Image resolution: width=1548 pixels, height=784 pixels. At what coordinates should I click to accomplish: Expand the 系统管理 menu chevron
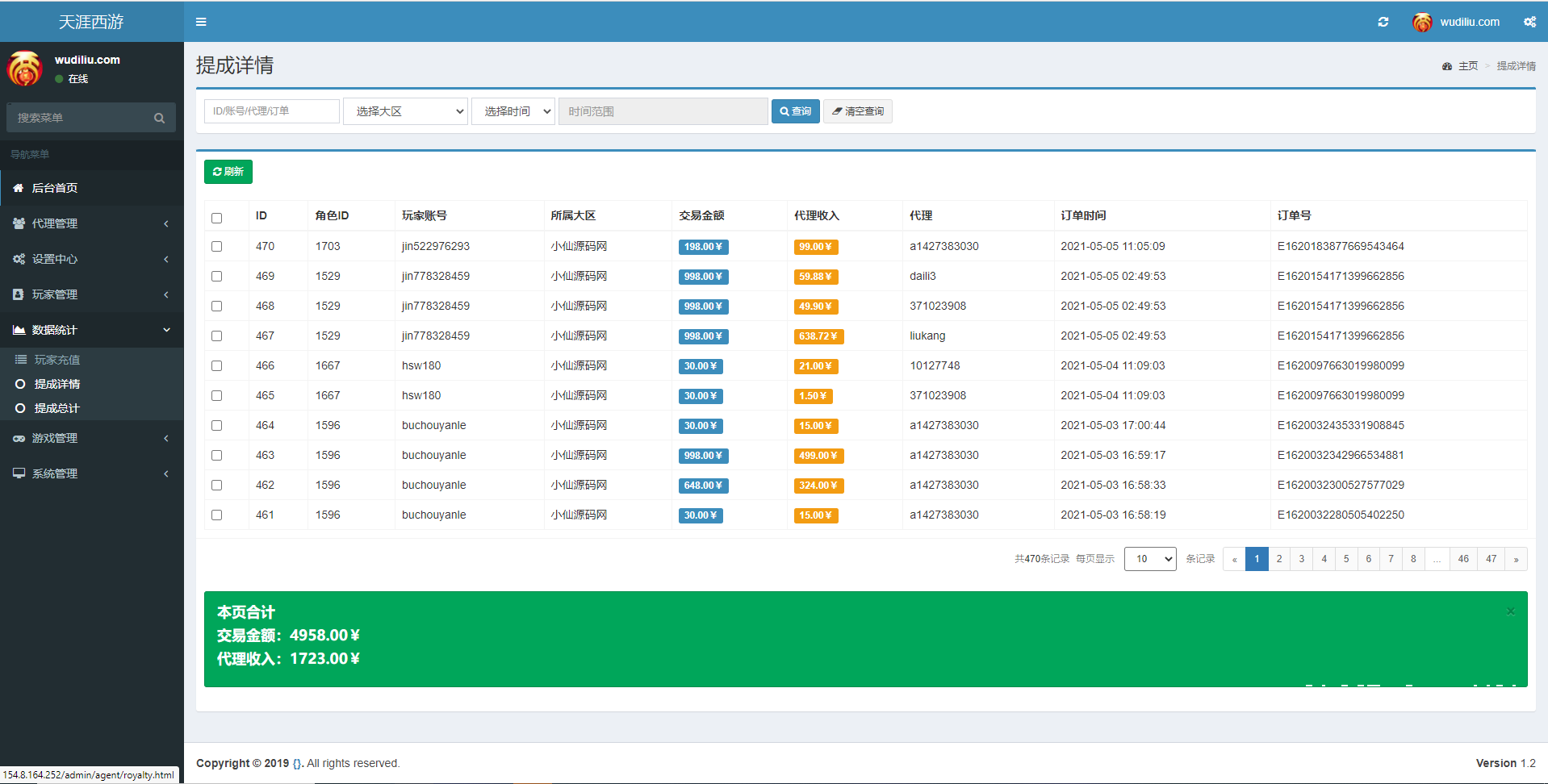tap(166, 473)
